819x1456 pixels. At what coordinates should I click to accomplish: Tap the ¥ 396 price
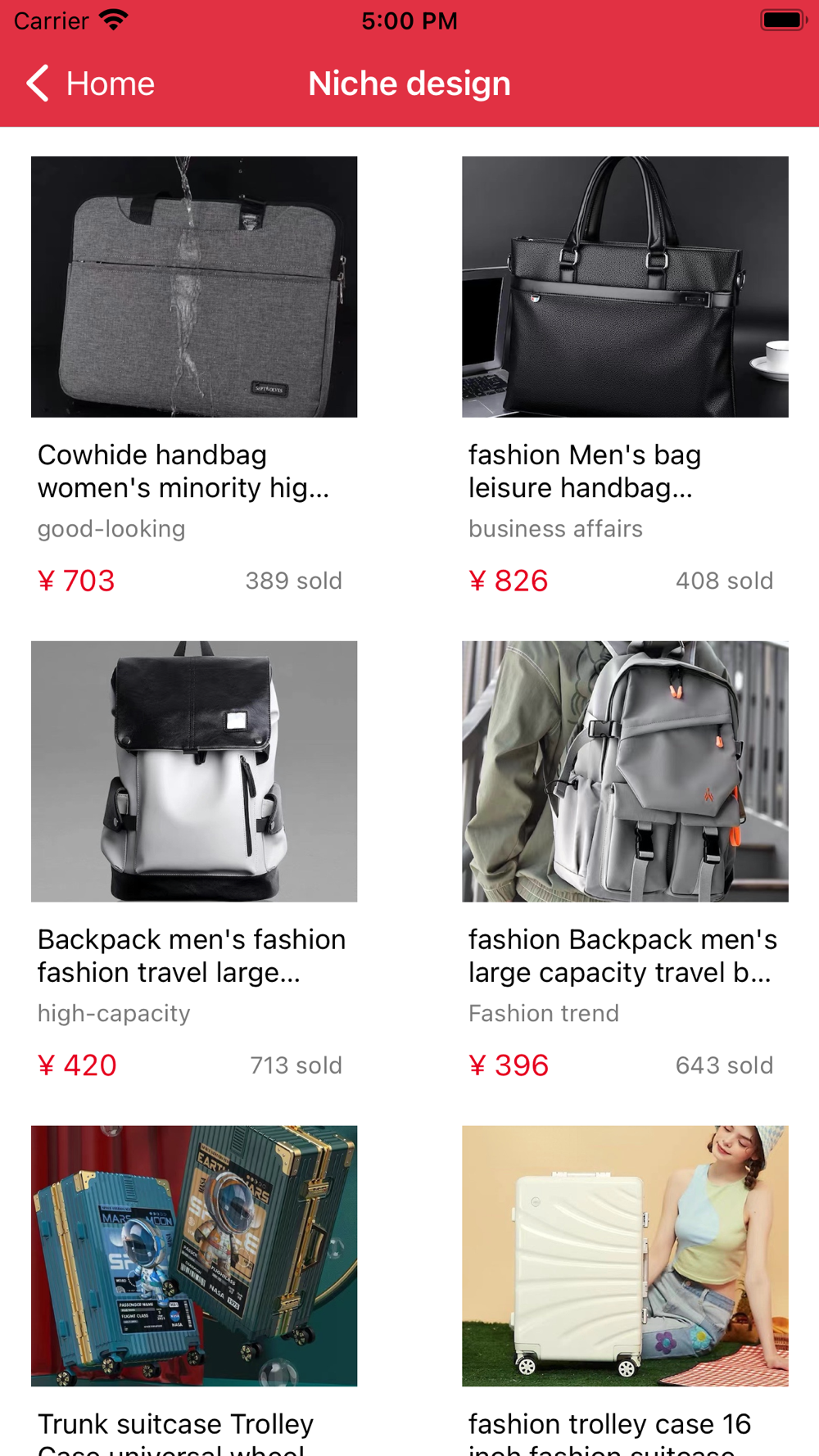click(x=509, y=1065)
